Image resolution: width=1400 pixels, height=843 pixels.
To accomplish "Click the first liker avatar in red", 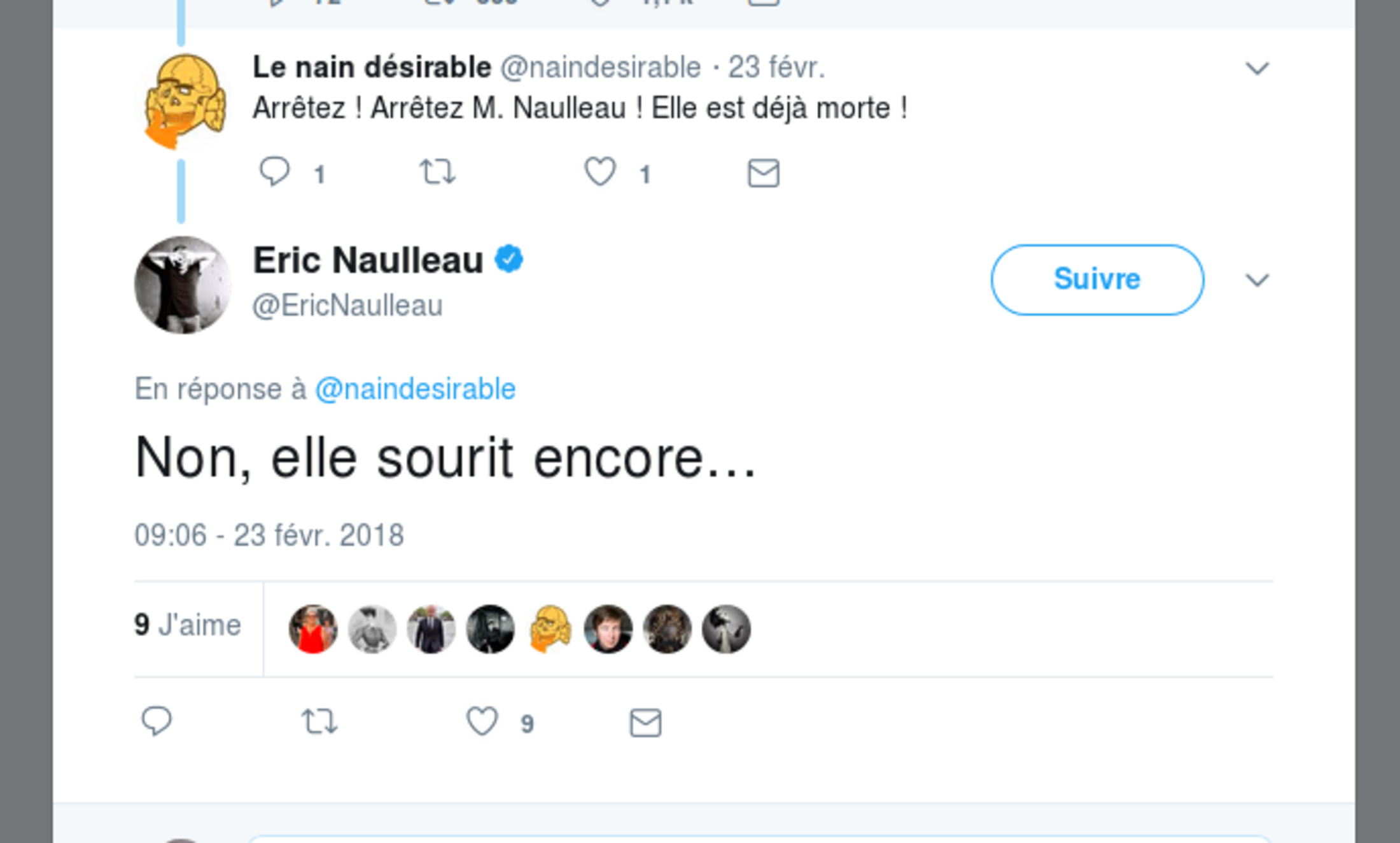I will pyautogui.click(x=312, y=629).
